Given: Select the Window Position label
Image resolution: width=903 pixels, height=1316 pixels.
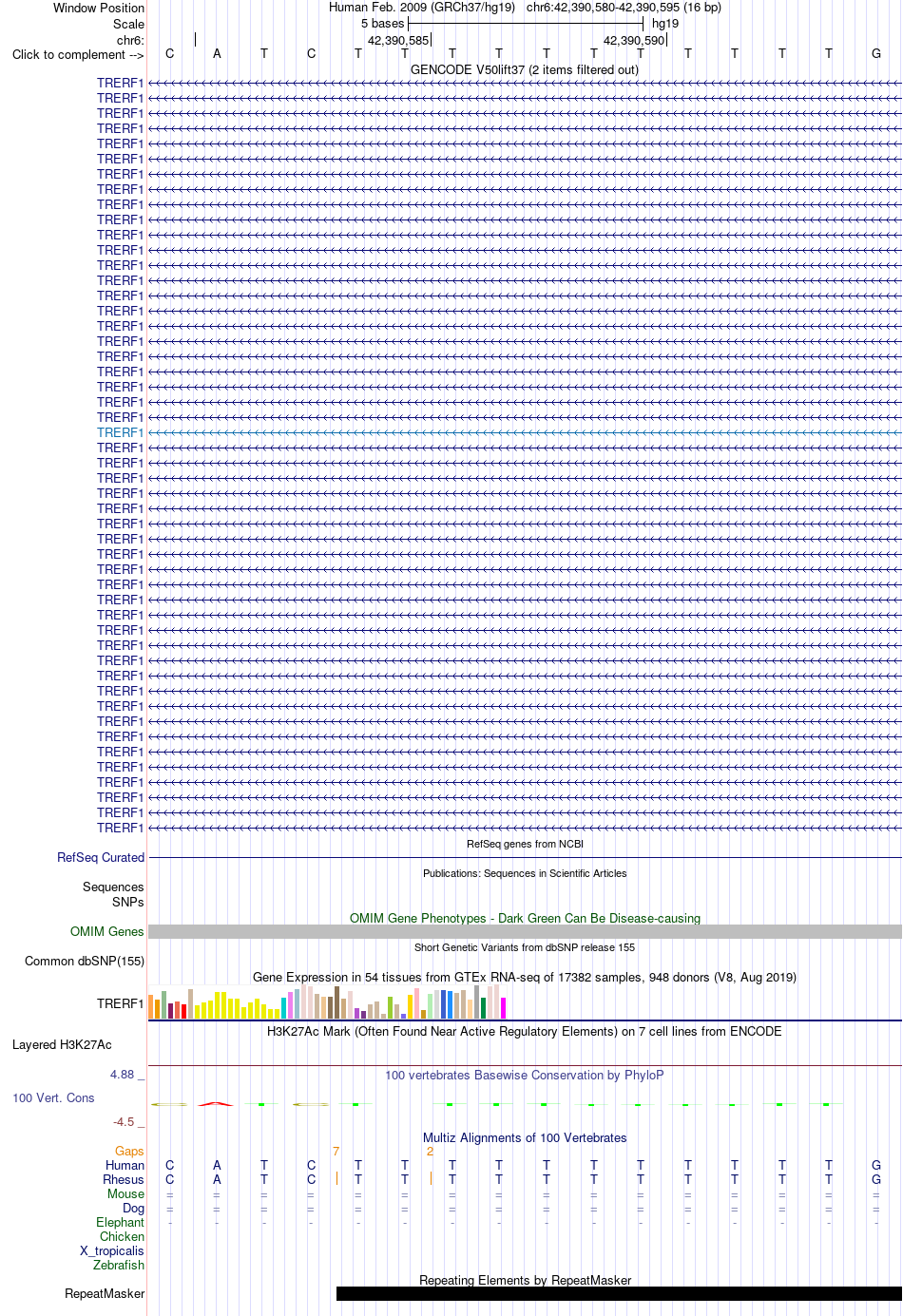Looking at the screenshot, I should pyautogui.click(x=99, y=8).
